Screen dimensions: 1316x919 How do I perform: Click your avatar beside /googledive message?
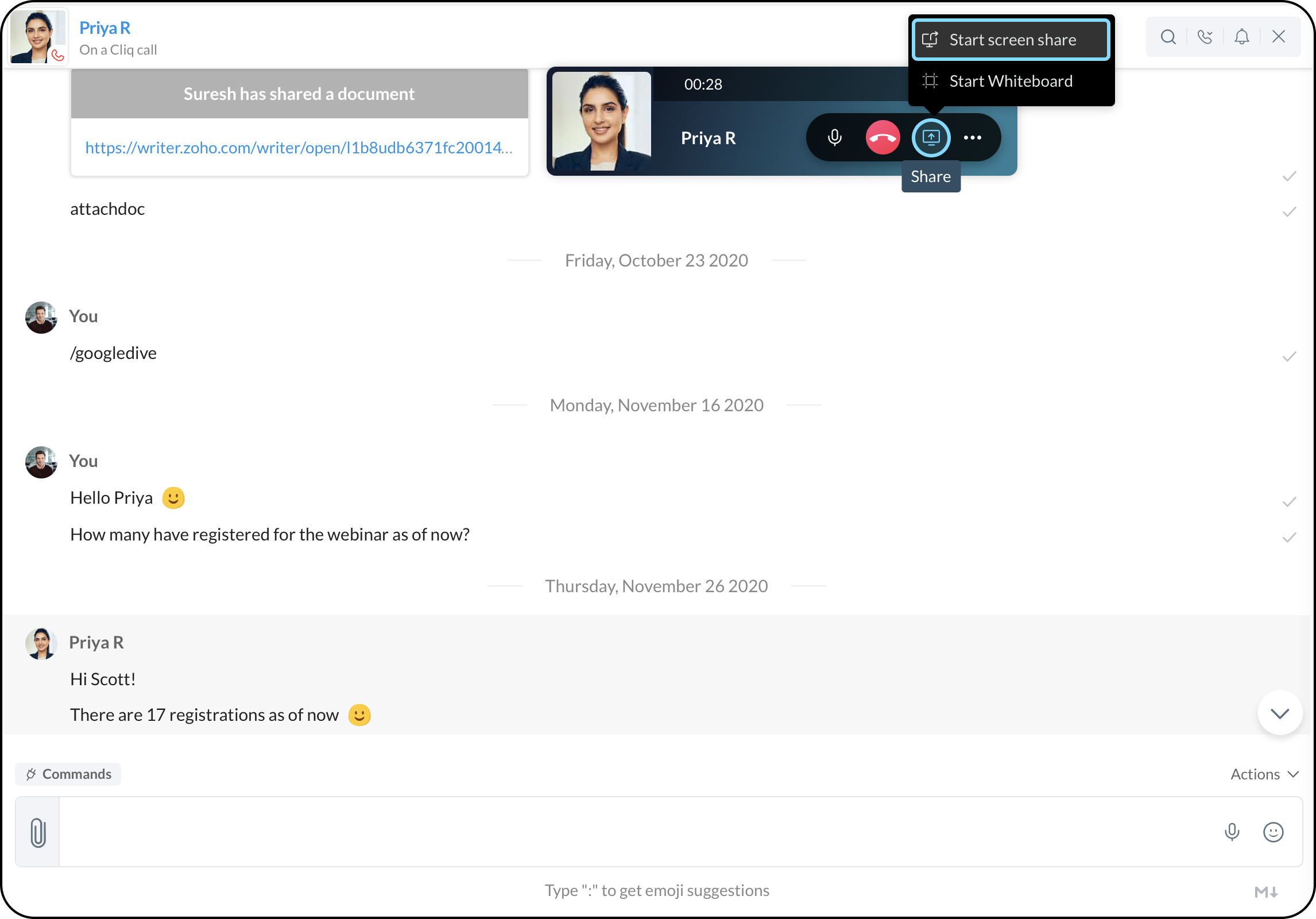41,317
